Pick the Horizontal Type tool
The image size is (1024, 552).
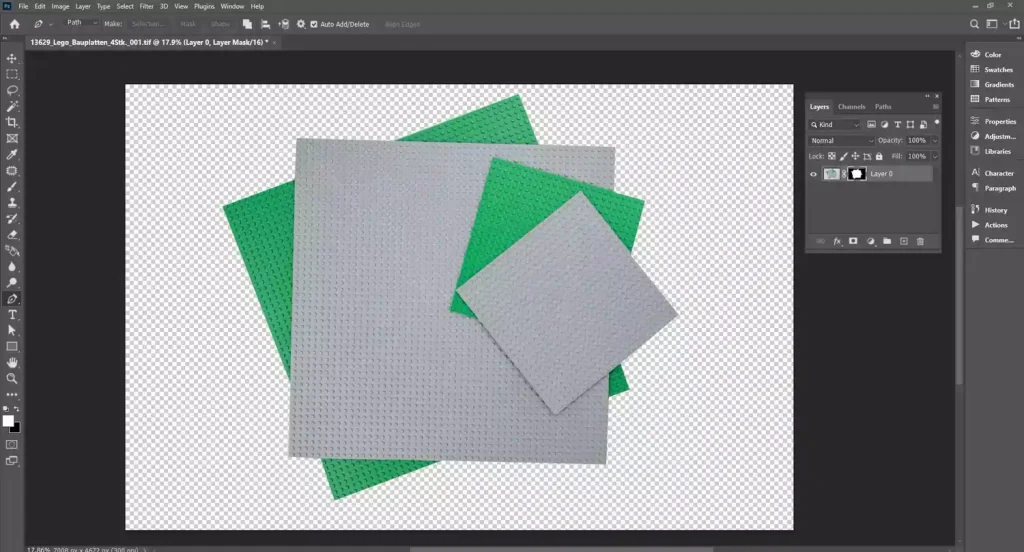pyautogui.click(x=12, y=314)
